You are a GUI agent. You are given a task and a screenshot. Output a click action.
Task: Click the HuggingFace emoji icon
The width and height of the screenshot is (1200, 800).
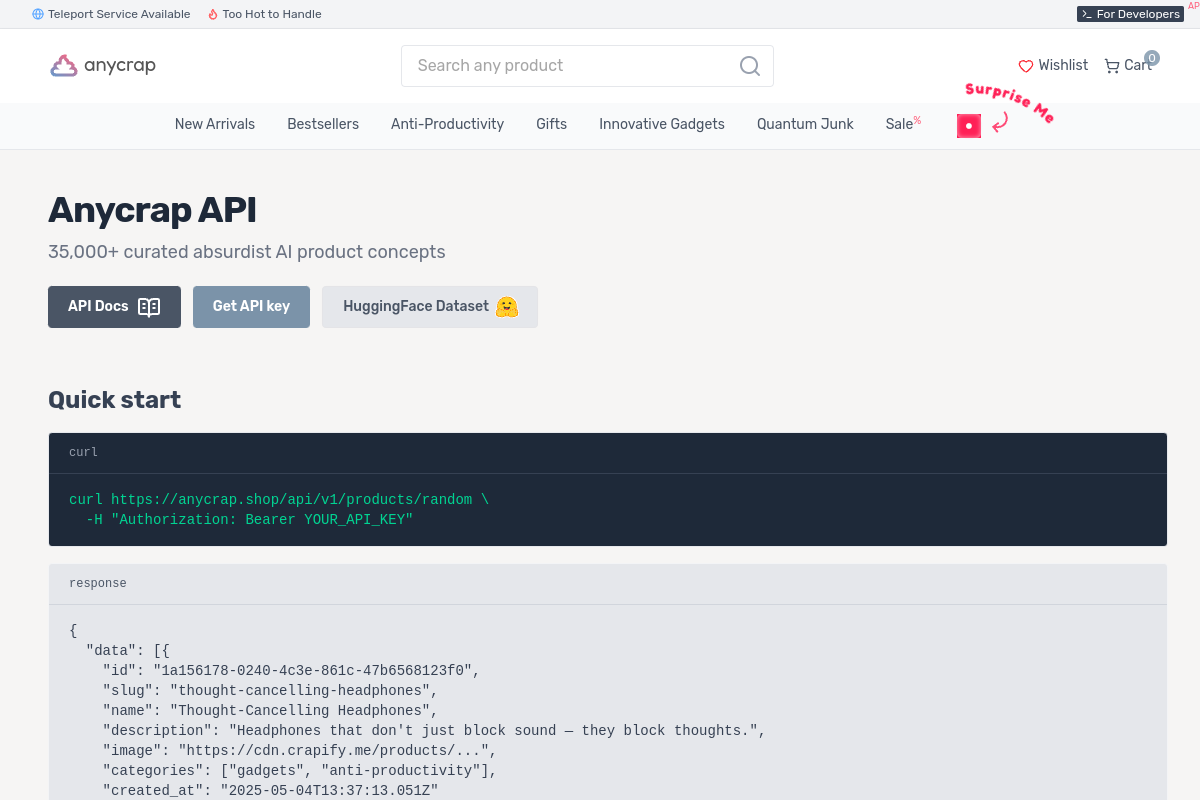coord(507,307)
